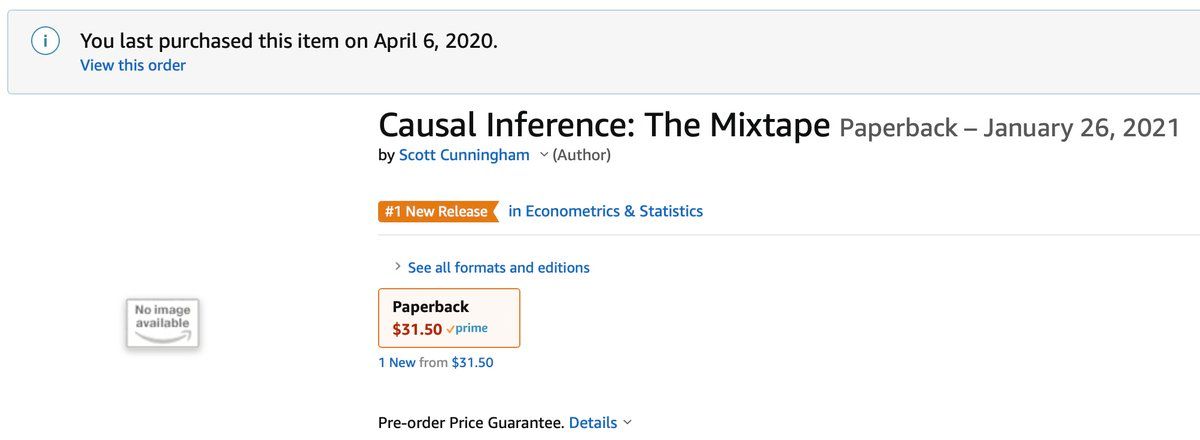
Task: Expand the See all formats chevron arrow
Action: tap(397, 267)
